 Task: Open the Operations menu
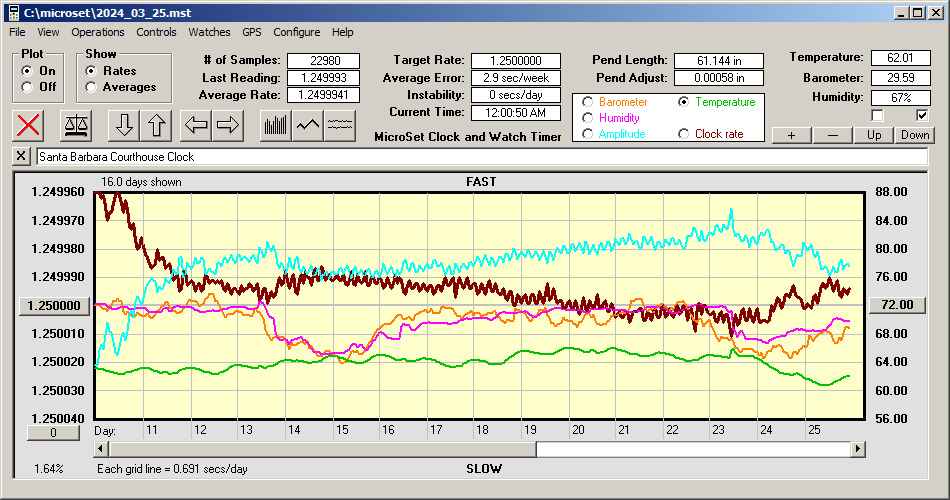98,32
